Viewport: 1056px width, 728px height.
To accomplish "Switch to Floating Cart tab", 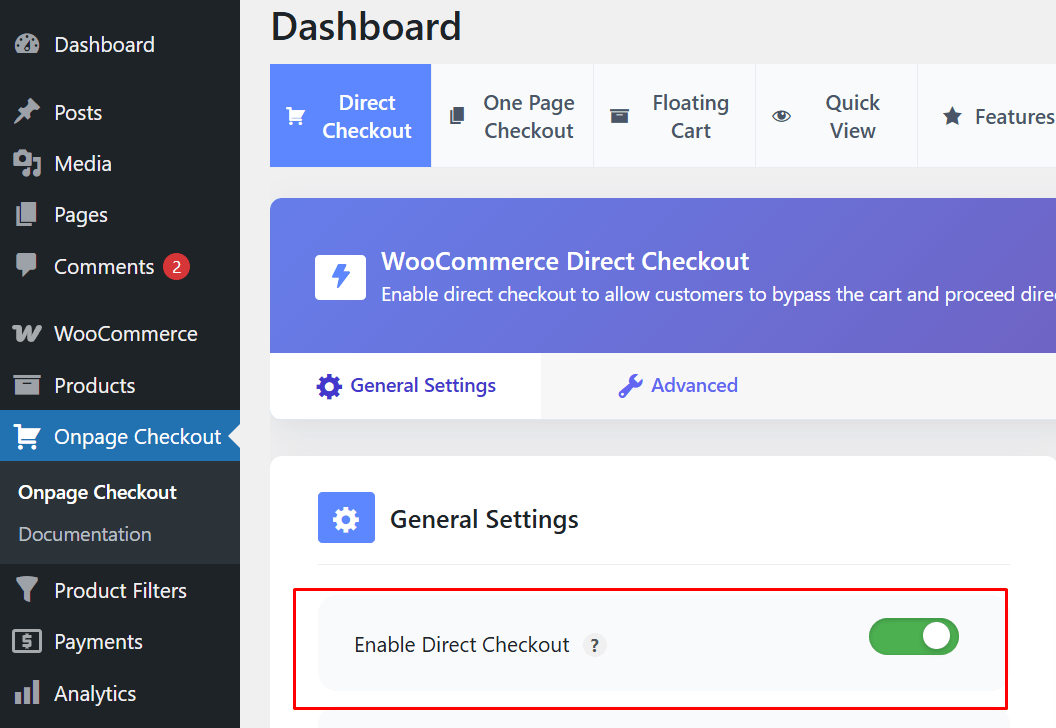I will pos(675,116).
